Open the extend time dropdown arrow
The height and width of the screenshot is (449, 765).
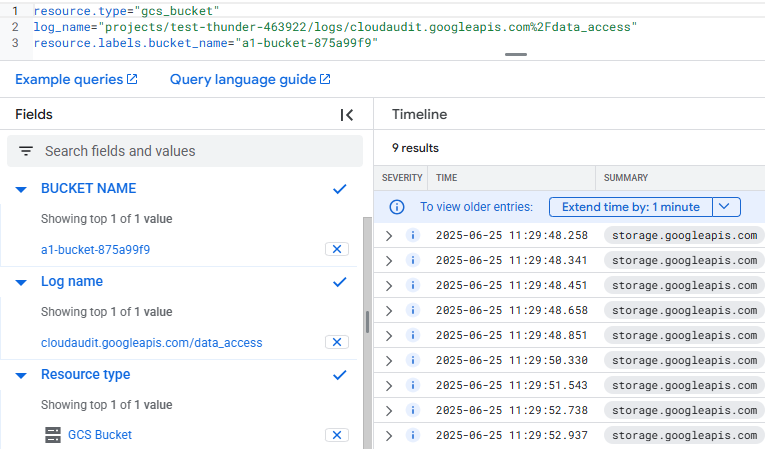tap(726, 207)
